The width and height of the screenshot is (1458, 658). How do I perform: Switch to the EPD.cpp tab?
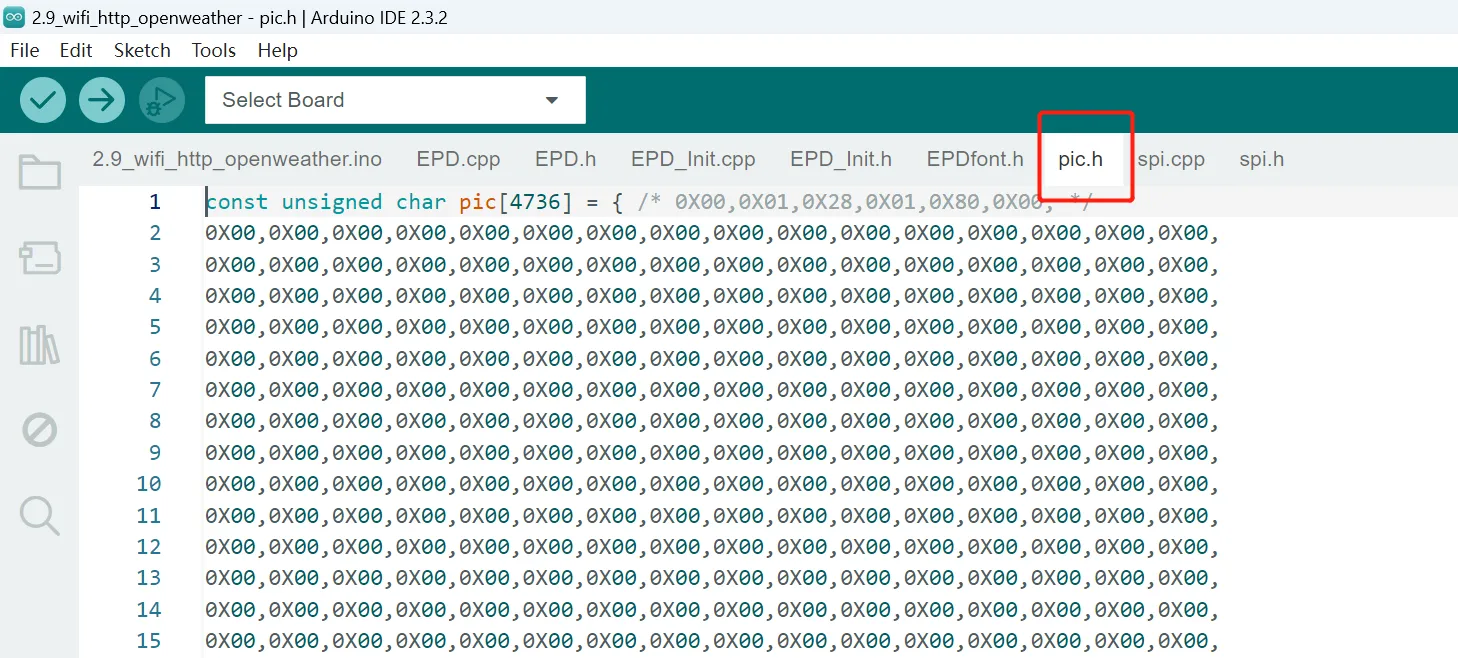pyautogui.click(x=458, y=159)
